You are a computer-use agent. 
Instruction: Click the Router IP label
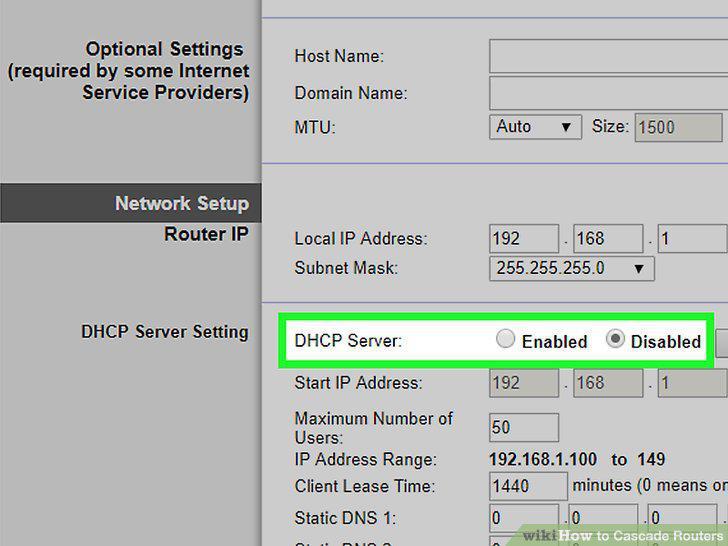[x=206, y=234]
